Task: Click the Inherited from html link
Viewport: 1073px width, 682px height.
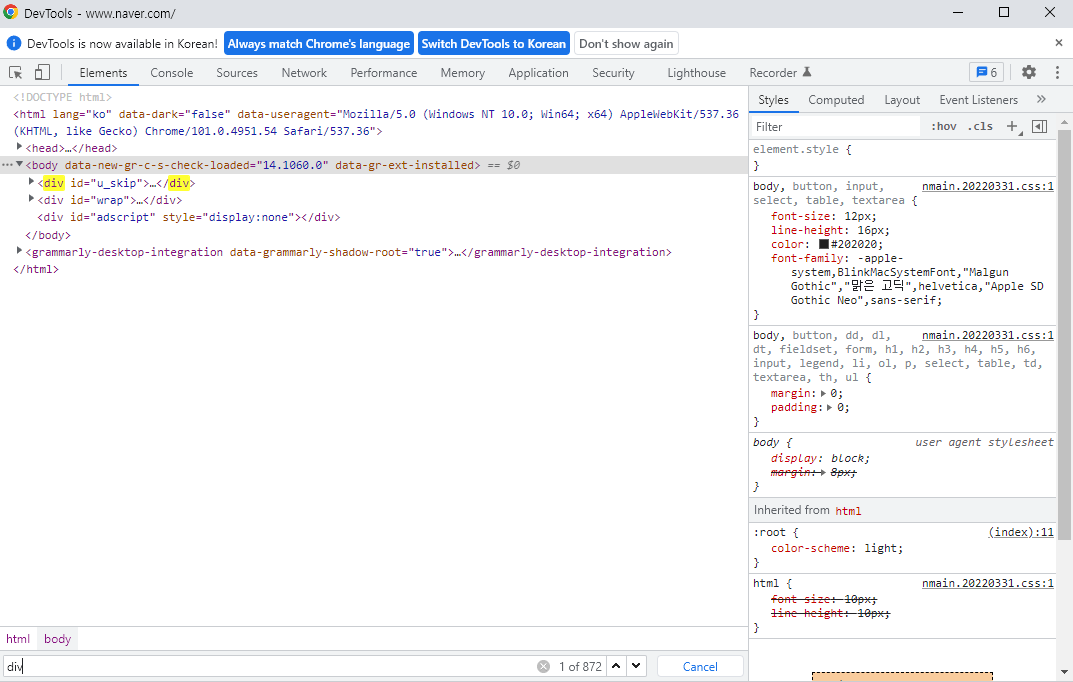Action: (849, 511)
